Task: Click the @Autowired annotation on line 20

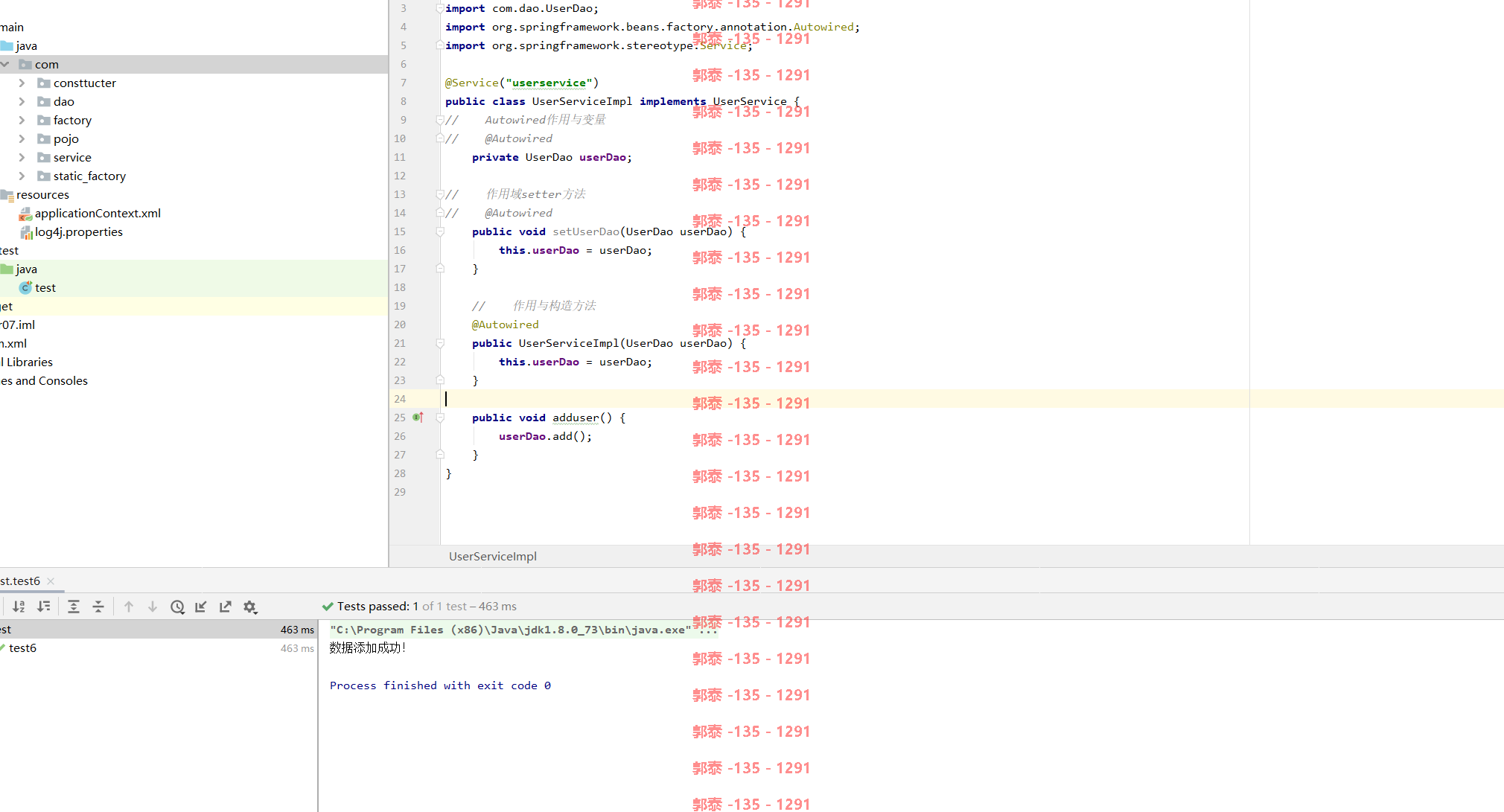Action: pos(505,325)
